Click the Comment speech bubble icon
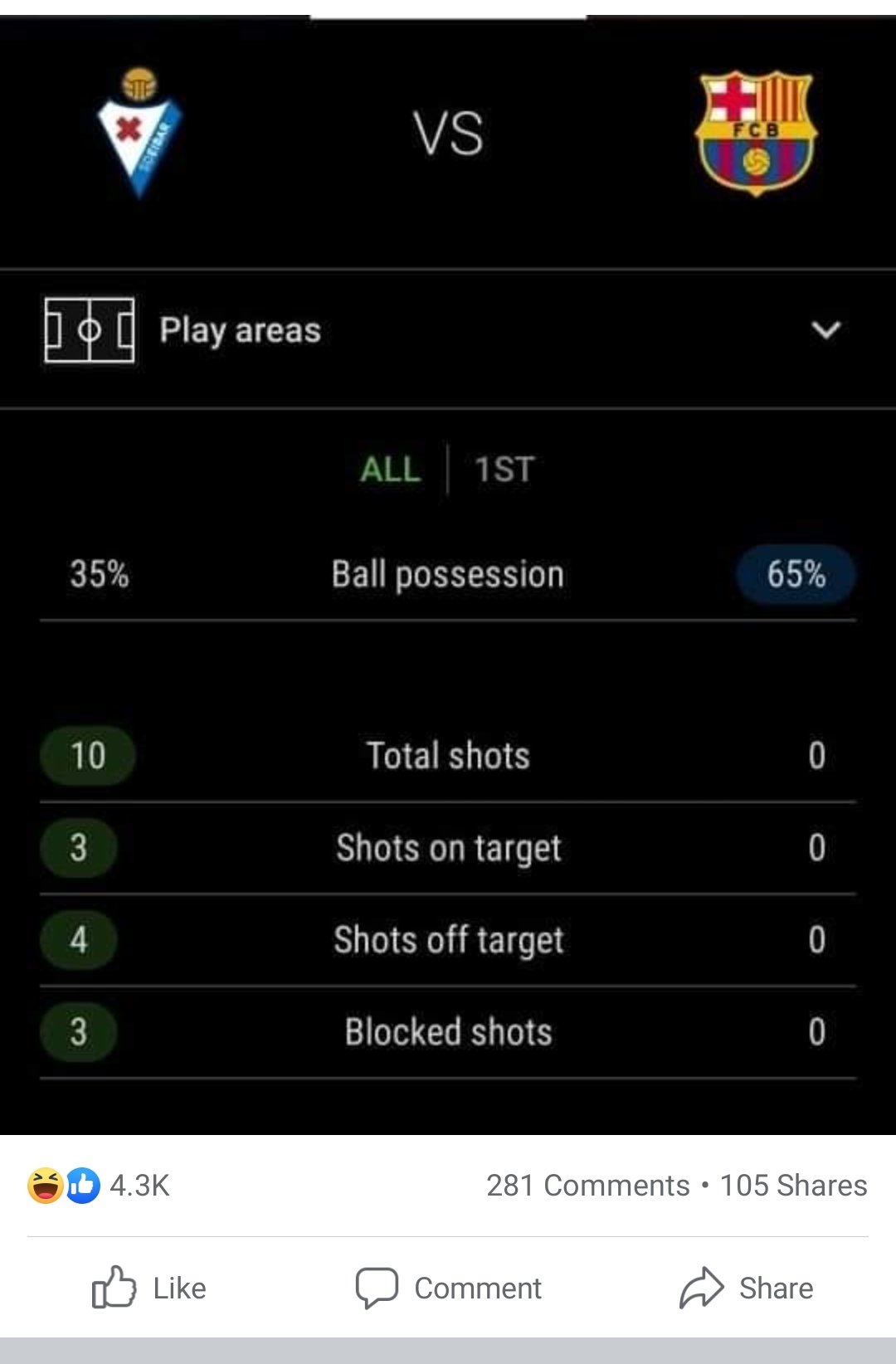896x1364 pixels. [x=377, y=1288]
